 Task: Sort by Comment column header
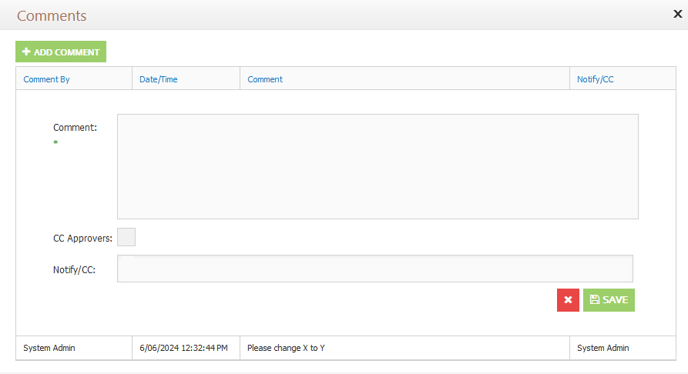click(265, 79)
